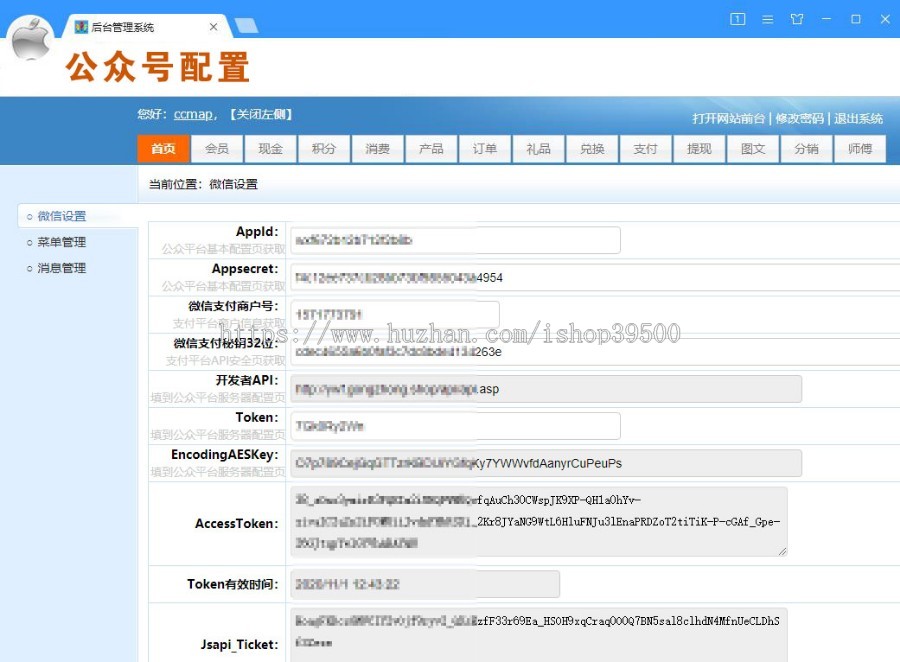
Task: Open the browser hamburger menu icon
Action: pos(767,20)
